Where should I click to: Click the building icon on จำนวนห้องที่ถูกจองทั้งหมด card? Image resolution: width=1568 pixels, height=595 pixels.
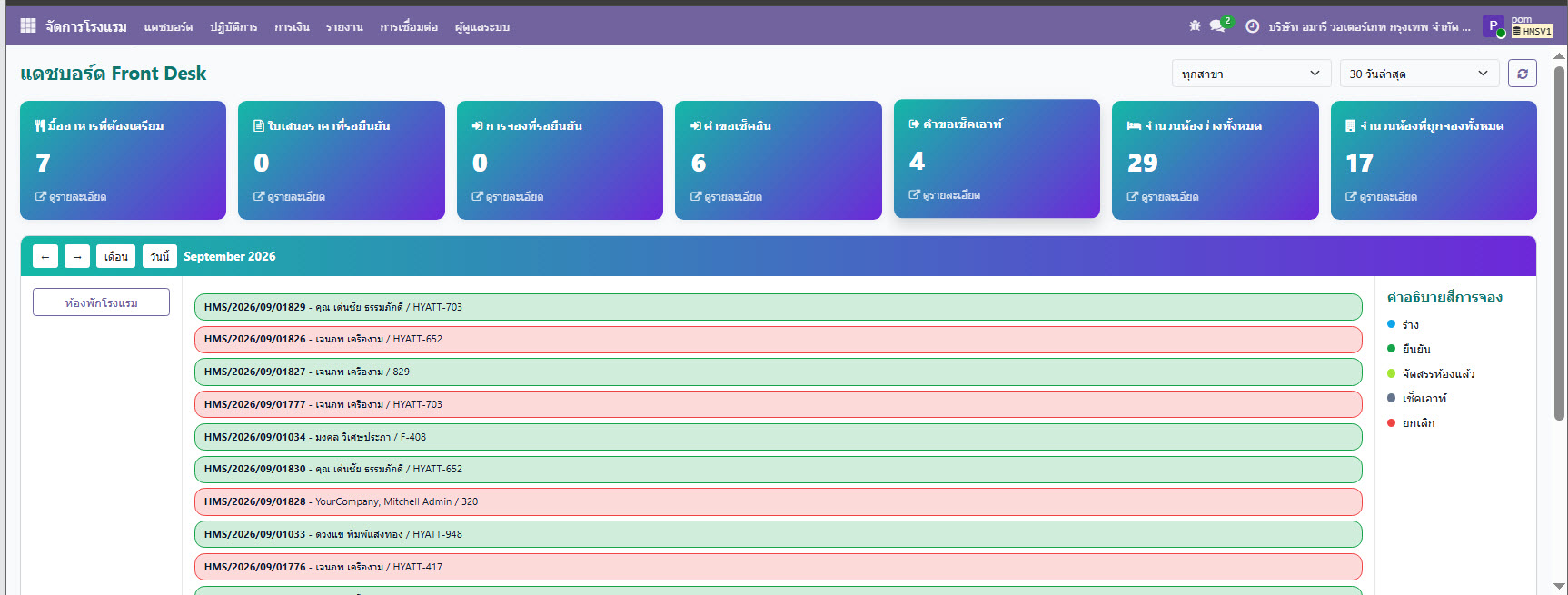[x=1351, y=125]
